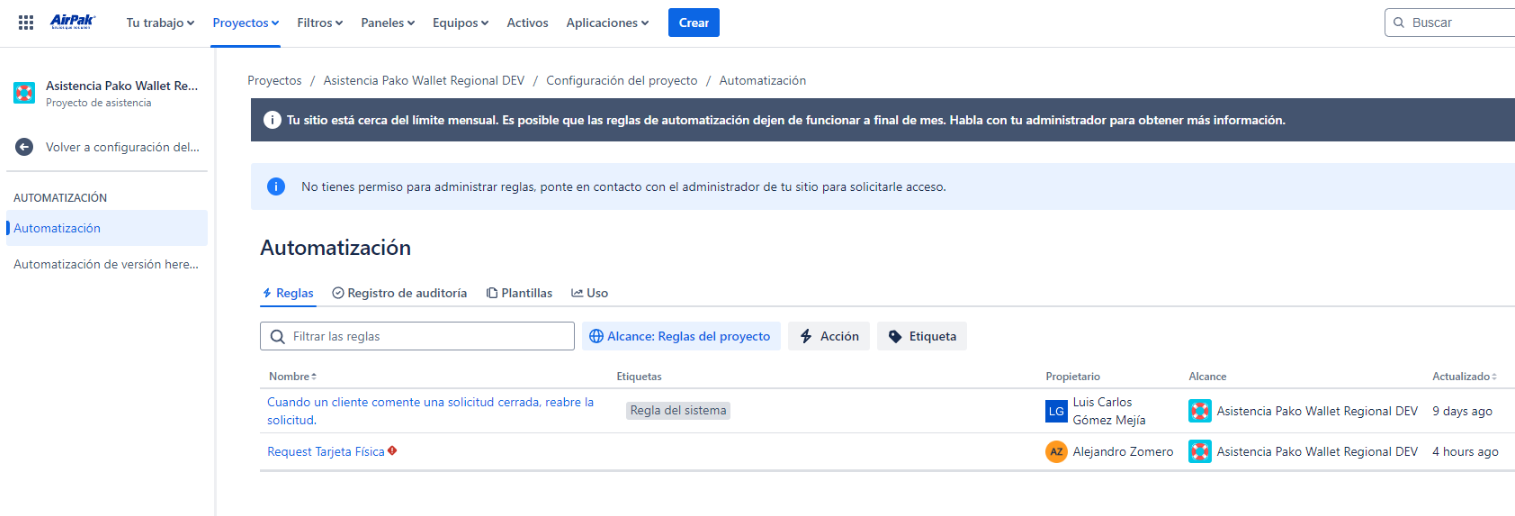Open the Paneles dropdown

coord(388,22)
